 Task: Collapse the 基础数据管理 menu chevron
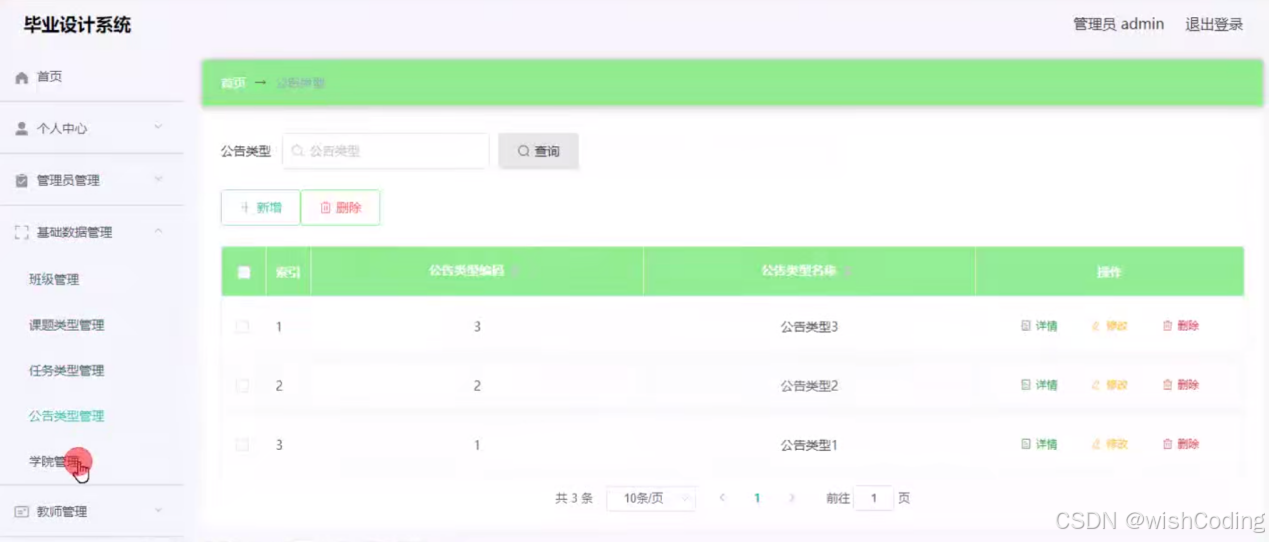[158, 232]
